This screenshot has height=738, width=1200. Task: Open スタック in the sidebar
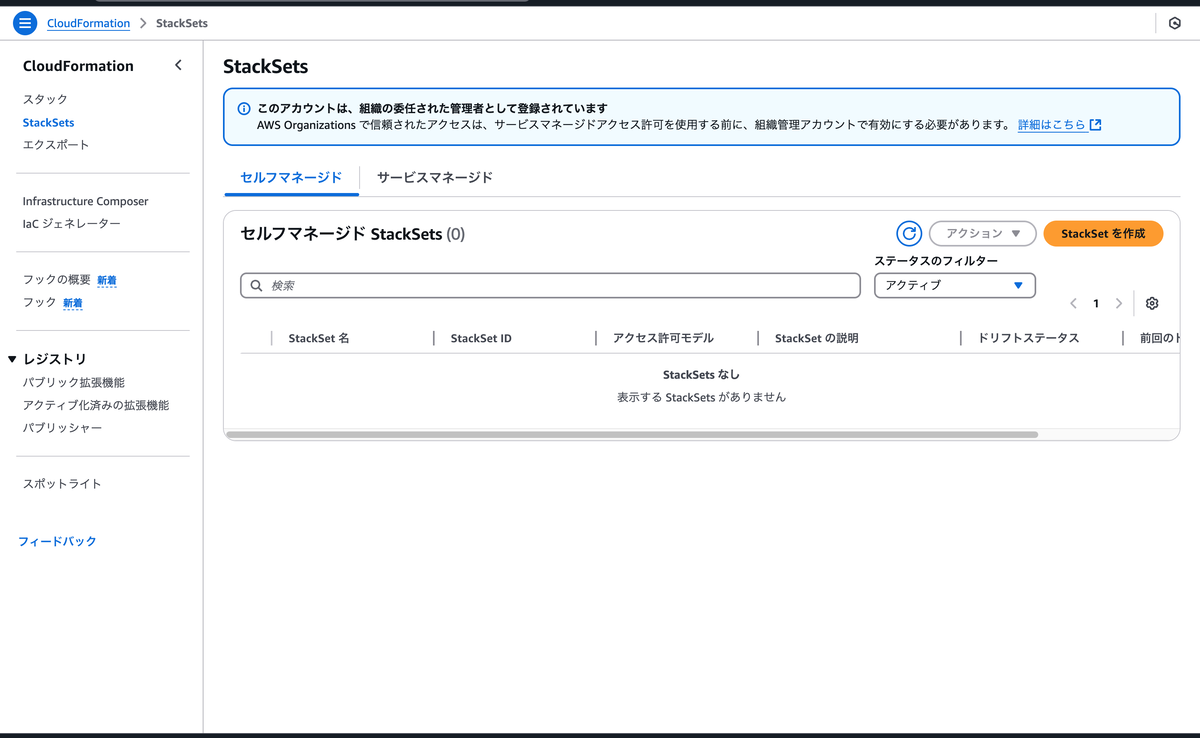[x=45, y=100]
